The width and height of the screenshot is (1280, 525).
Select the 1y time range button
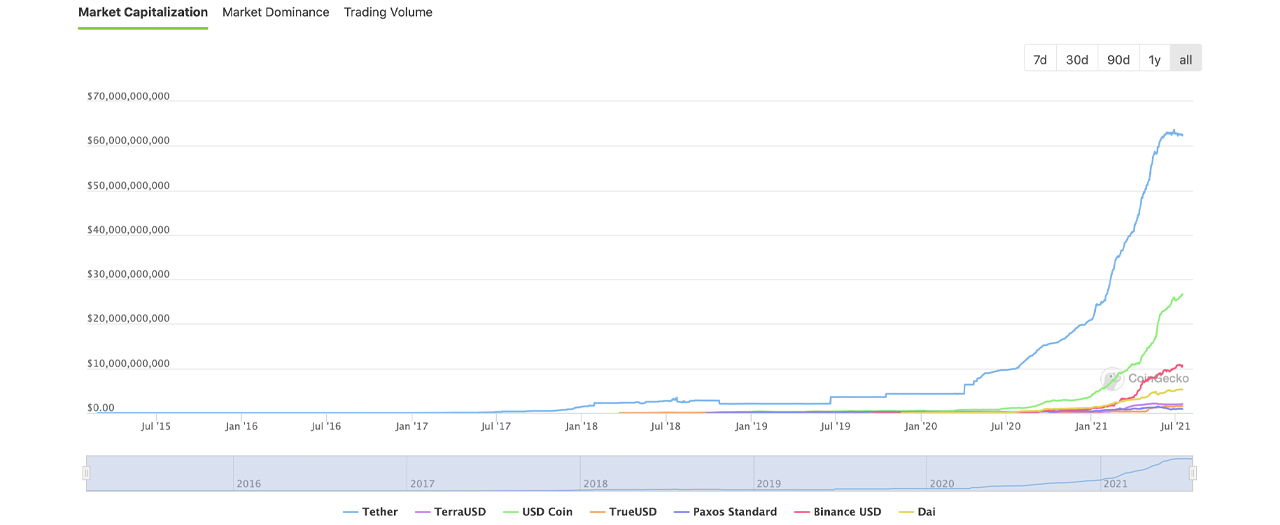1155,59
